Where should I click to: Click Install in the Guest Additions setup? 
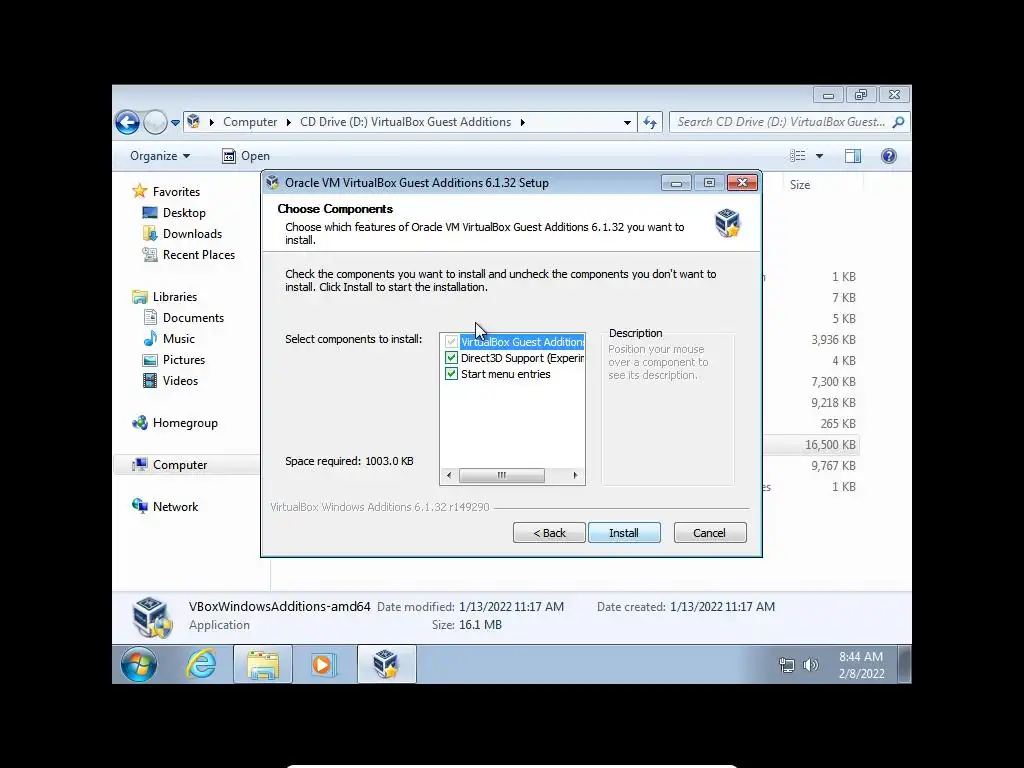tap(624, 533)
